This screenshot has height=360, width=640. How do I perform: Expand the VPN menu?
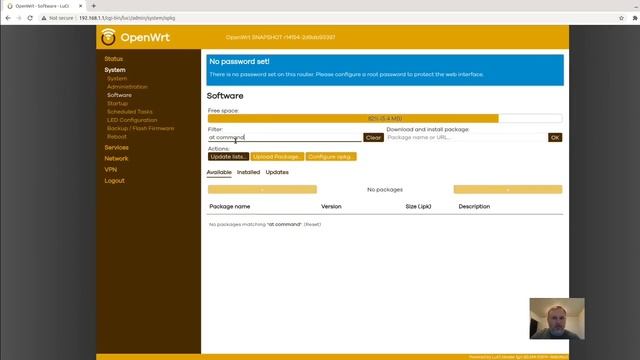pos(111,169)
